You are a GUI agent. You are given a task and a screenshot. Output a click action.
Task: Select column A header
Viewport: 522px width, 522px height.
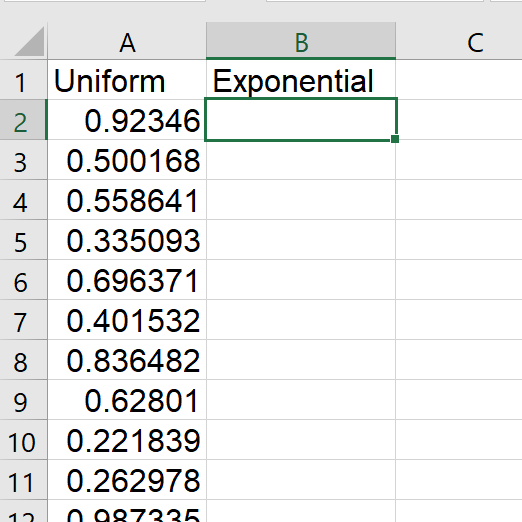pyautogui.click(x=127, y=41)
